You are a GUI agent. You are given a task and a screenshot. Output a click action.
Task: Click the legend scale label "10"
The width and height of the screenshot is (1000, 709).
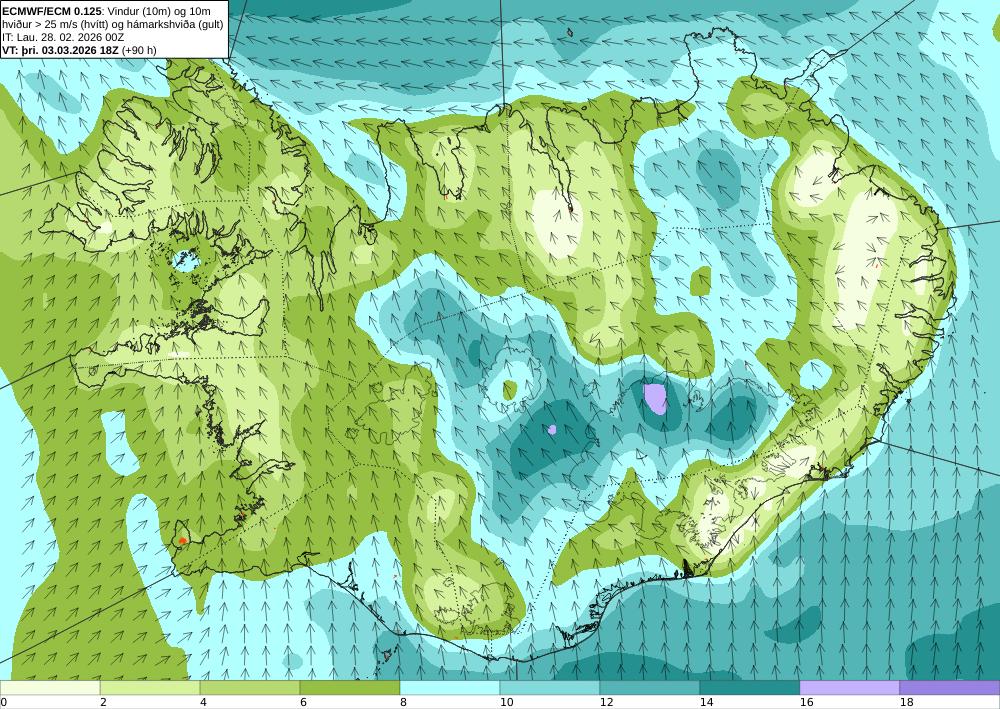[506, 702]
